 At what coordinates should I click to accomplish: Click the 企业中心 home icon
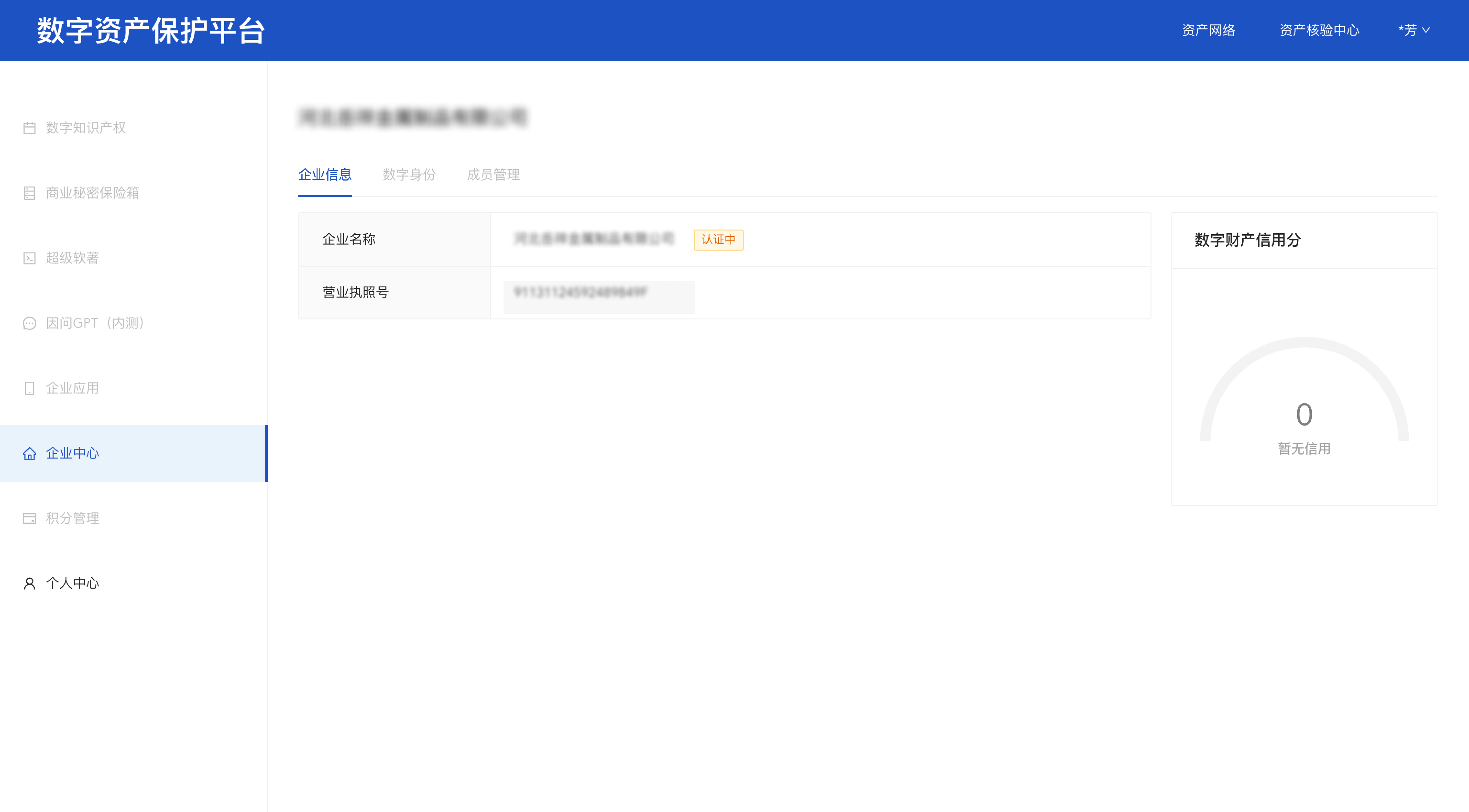point(30,453)
